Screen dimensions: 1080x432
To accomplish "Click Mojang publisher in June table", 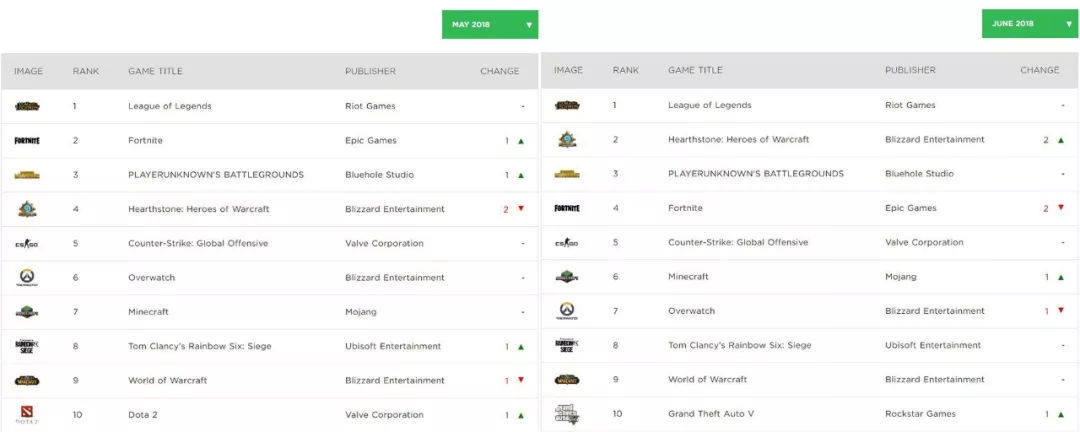I will point(901,277).
